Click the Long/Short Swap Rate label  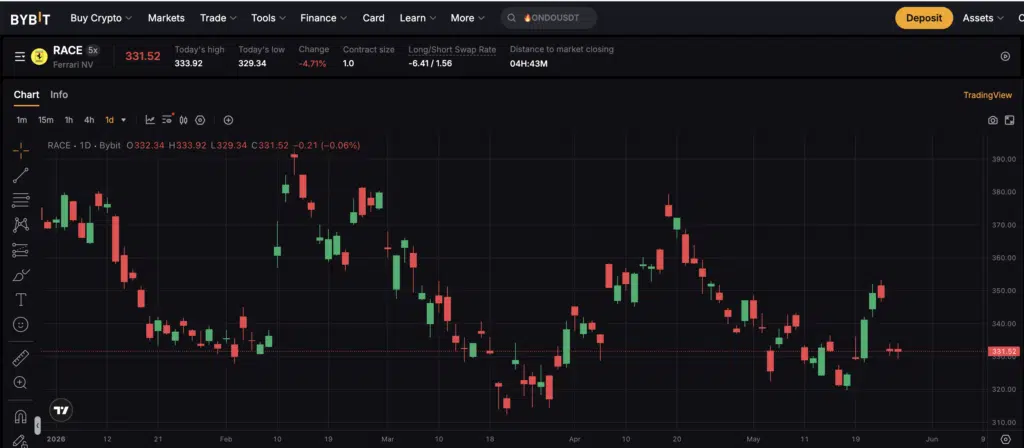point(452,49)
